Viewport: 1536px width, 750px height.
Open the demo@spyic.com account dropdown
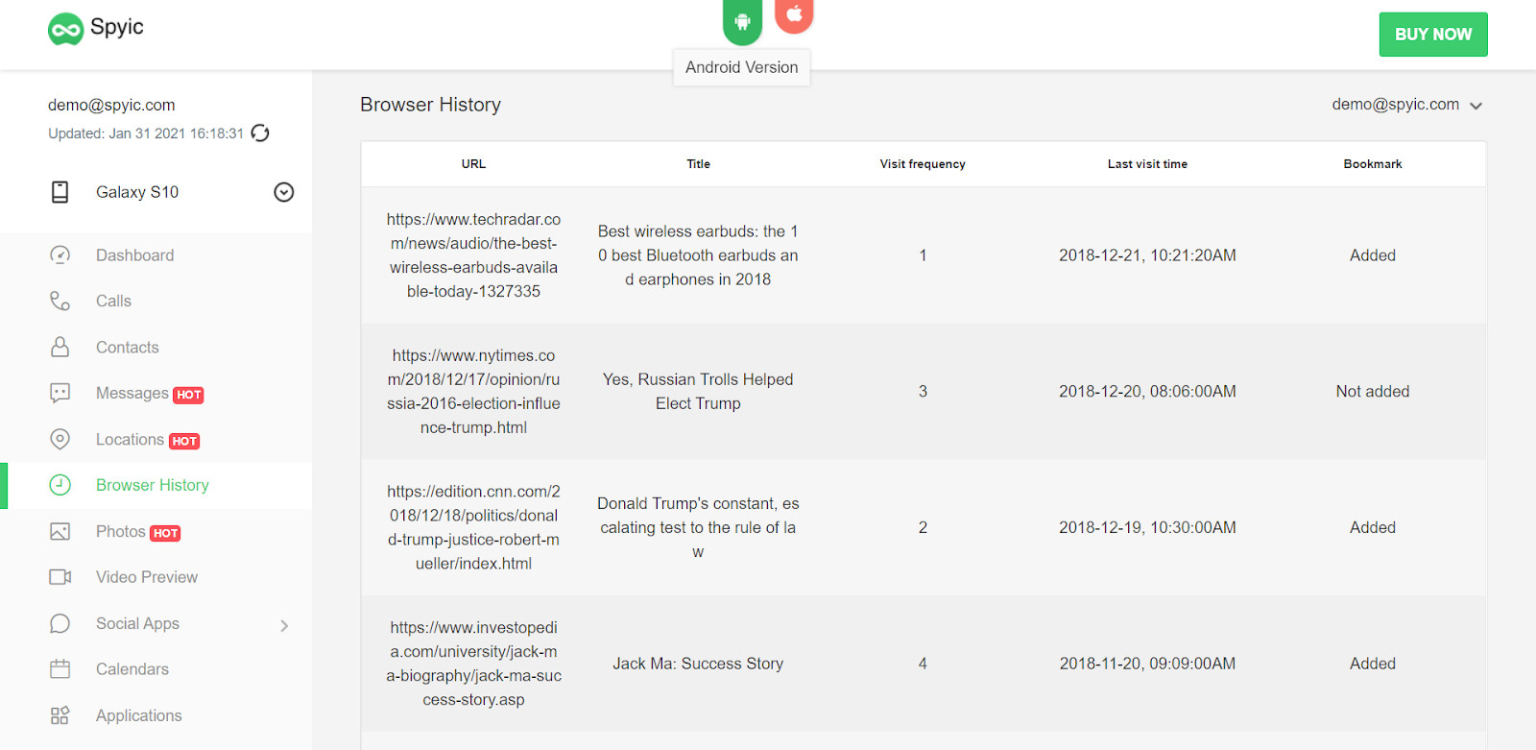click(1406, 105)
